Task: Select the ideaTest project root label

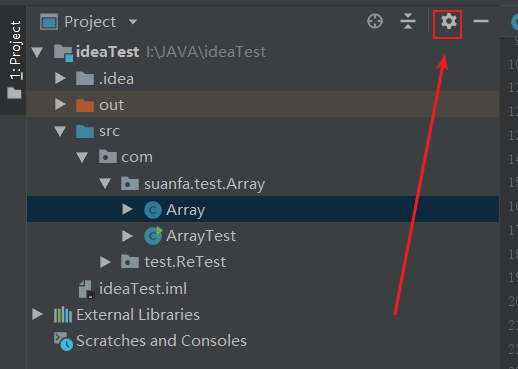Action: click(108, 52)
